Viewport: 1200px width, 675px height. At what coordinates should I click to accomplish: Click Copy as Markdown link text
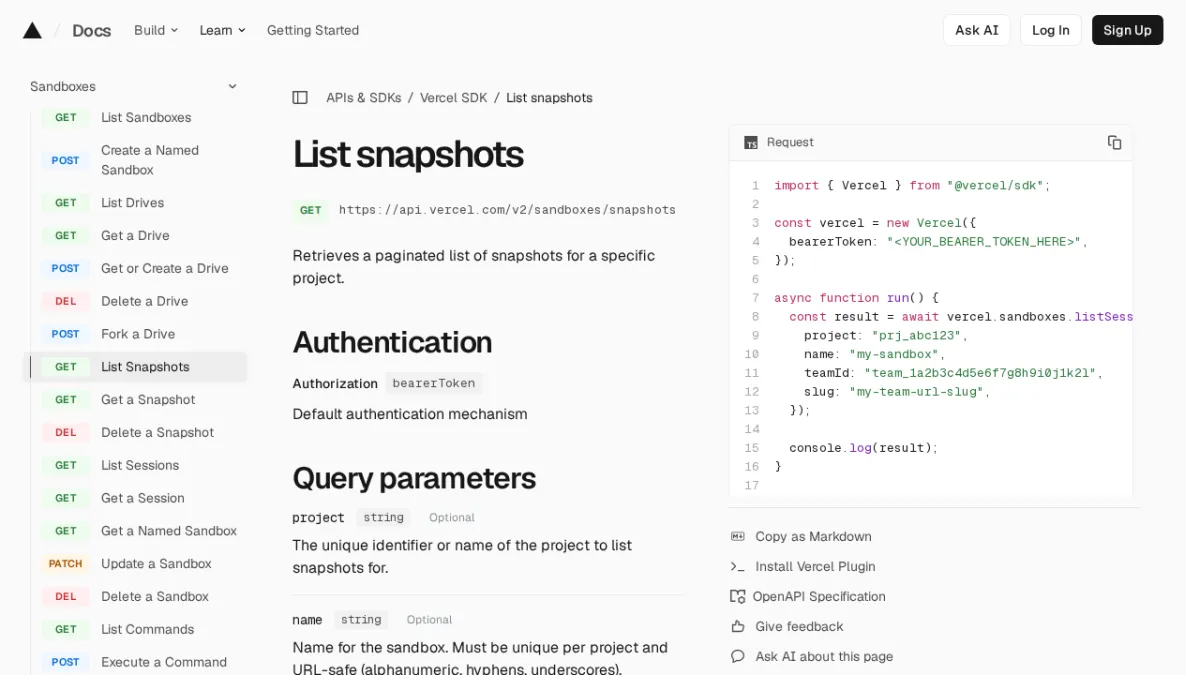point(814,537)
